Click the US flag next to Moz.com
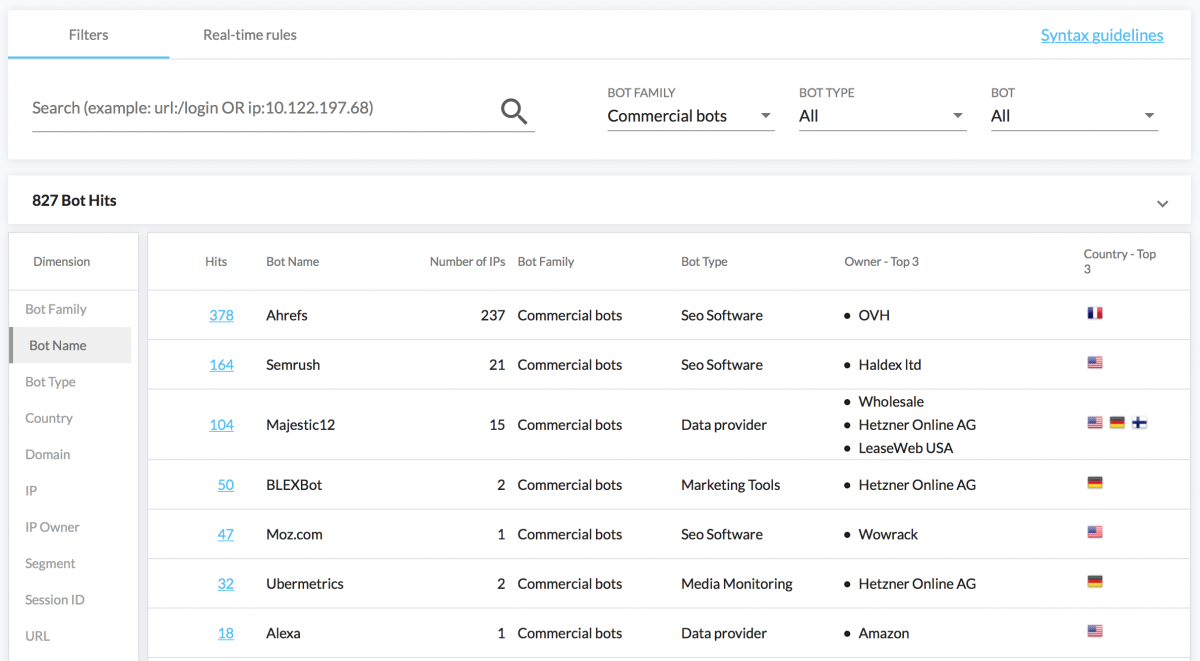Image resolution: width=1200 pixels, height=661 pixels. [1095, 531]
